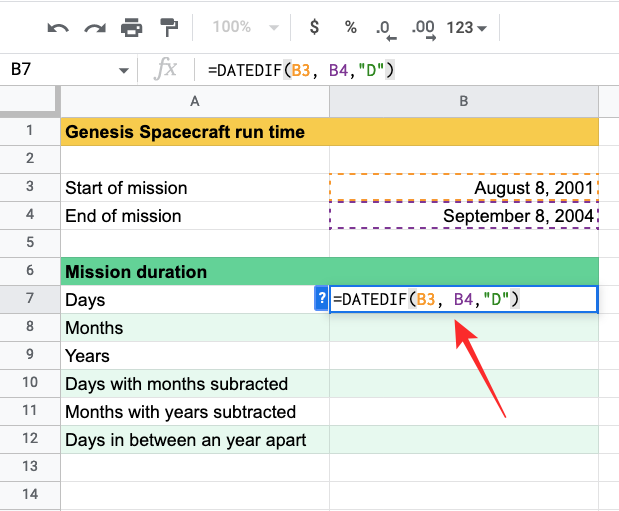This screenshot has width=619, height=511.
Task: Open the 123 more formats dropdown
Action: (x=467, y=27)
